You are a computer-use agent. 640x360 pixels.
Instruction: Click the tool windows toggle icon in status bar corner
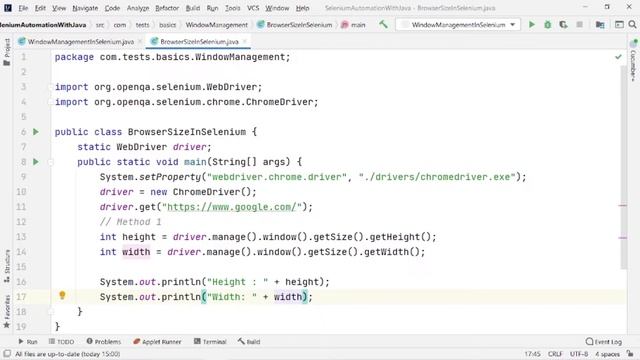click(7, 354)
